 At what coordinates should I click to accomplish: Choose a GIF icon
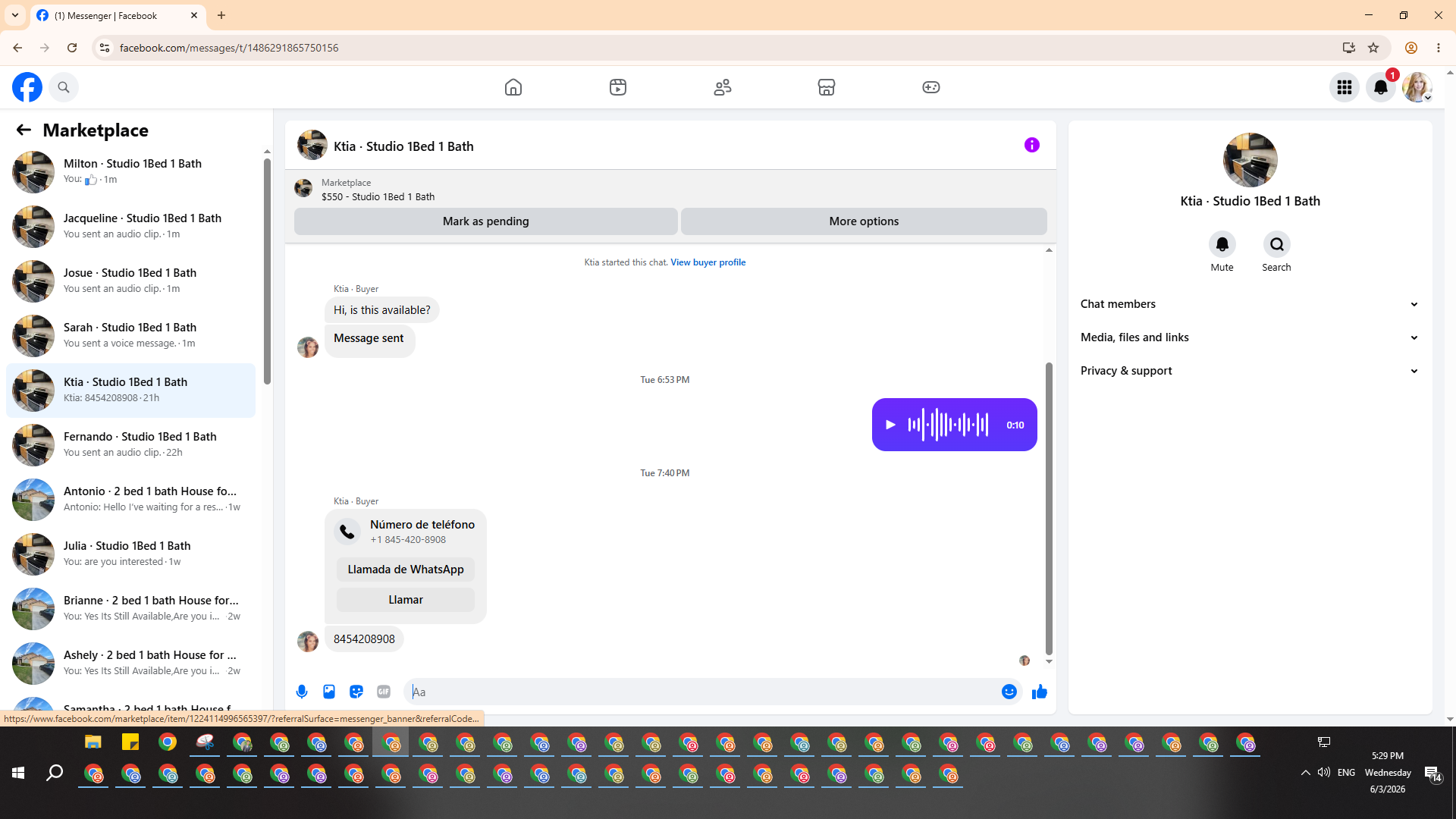click(384, 692)
